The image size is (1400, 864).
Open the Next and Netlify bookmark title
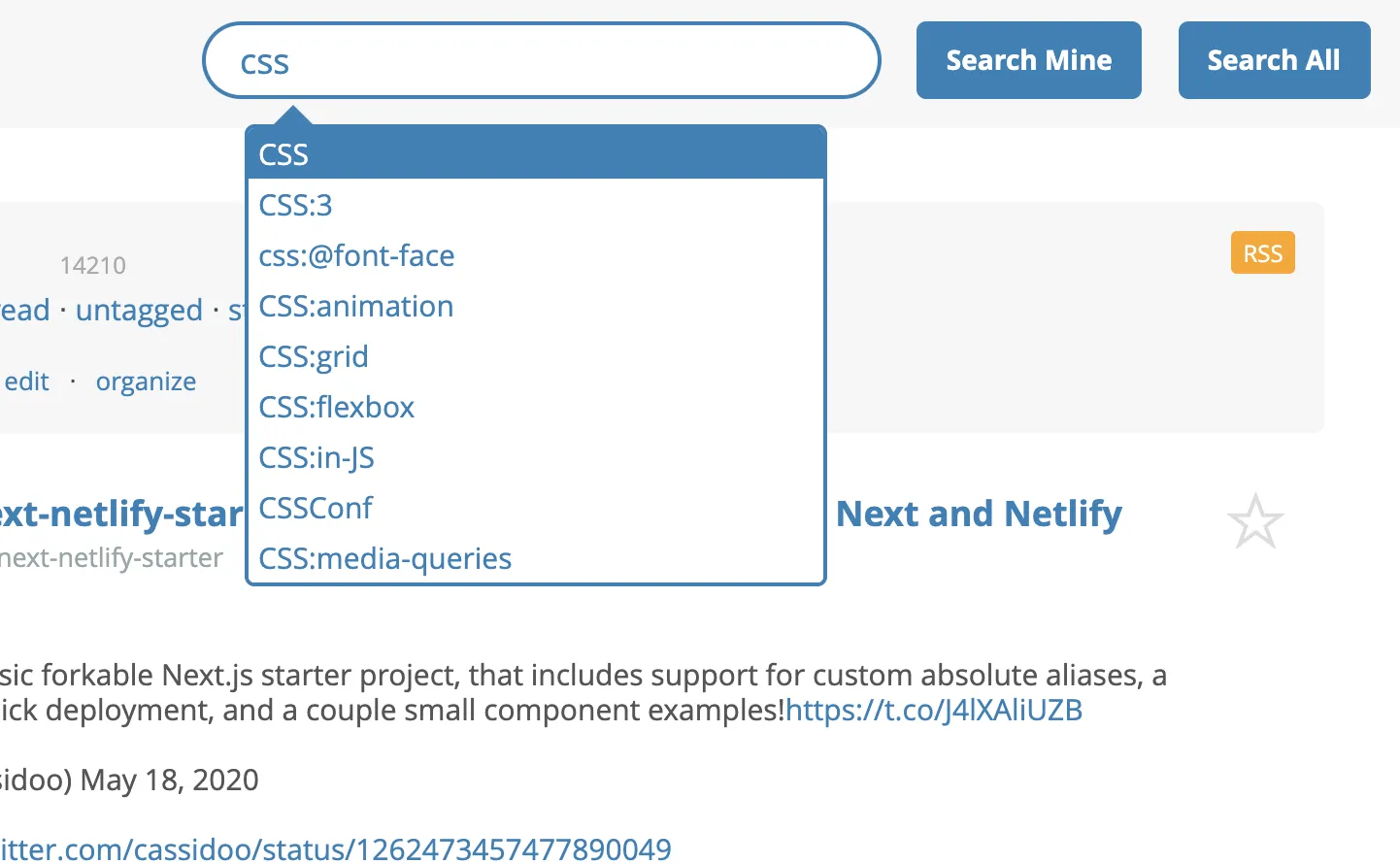[x=979, y=514]
